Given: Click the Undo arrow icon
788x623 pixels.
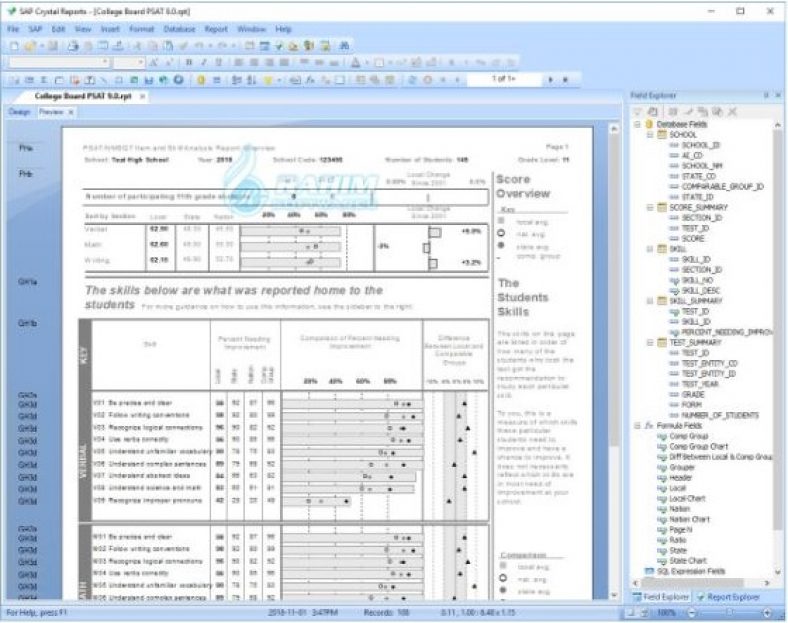Looking at the screenshot, I should [199, 46].
